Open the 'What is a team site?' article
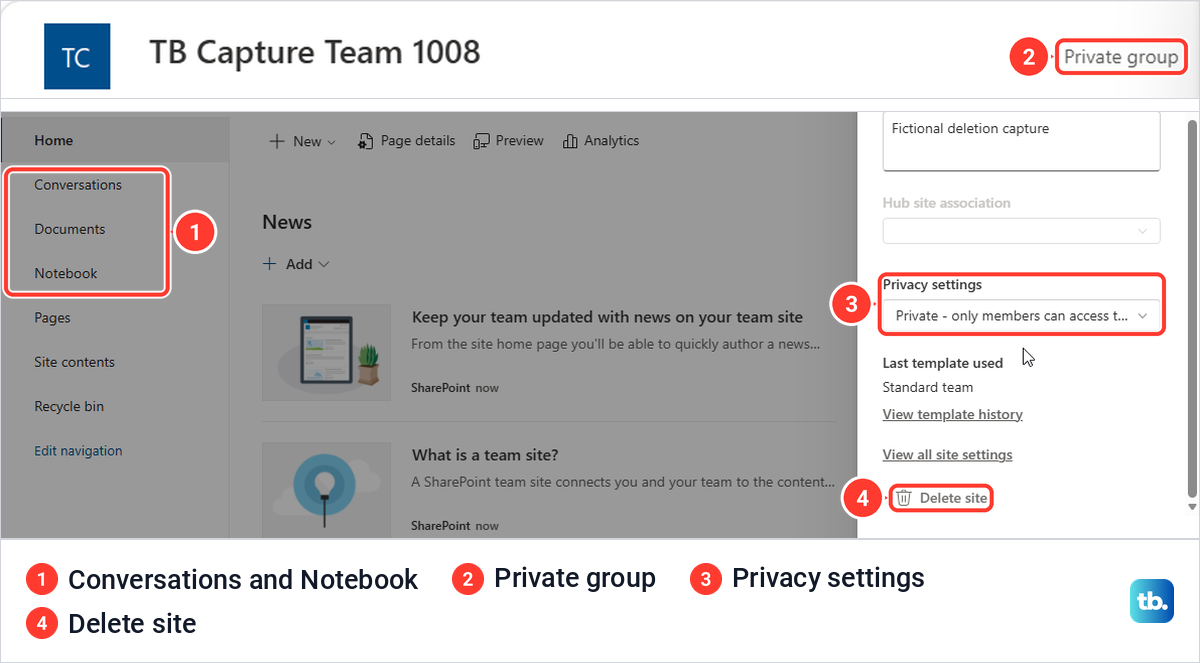This screenshot has width=1200, height=663. point(485,455)
